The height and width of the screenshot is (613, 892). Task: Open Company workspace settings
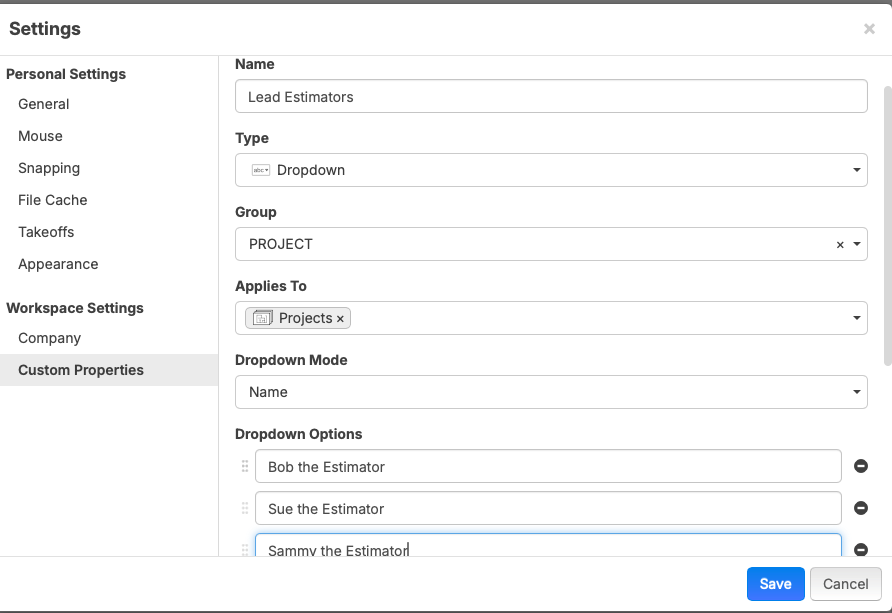pos(50,338)
